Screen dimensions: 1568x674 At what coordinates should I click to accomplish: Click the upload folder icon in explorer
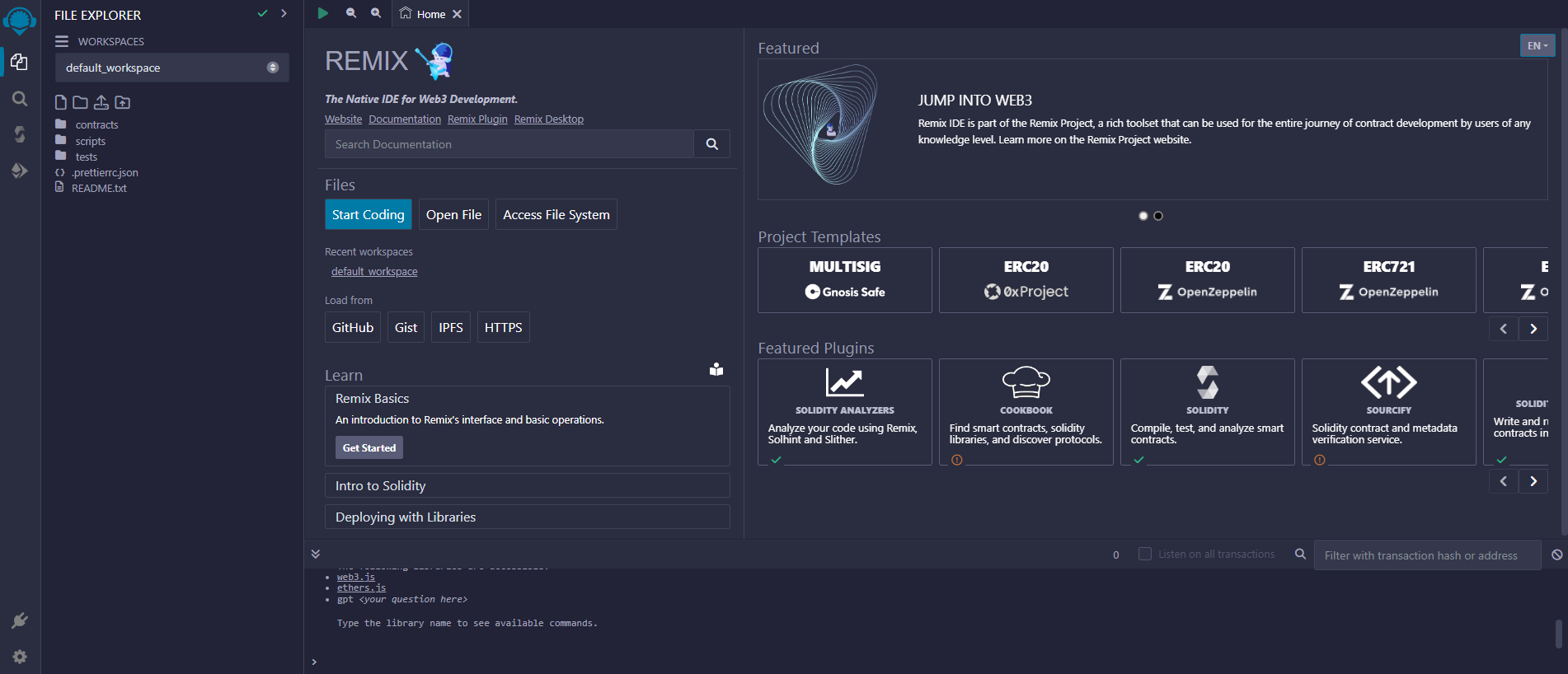point(122,102)
